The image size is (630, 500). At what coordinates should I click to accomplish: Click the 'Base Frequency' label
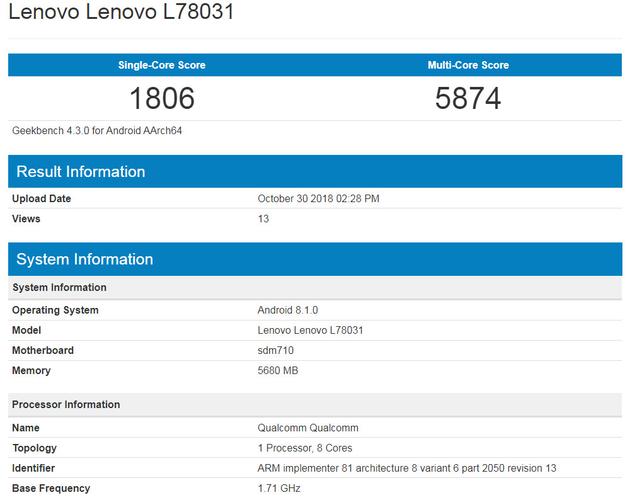(x=51, y=488)
